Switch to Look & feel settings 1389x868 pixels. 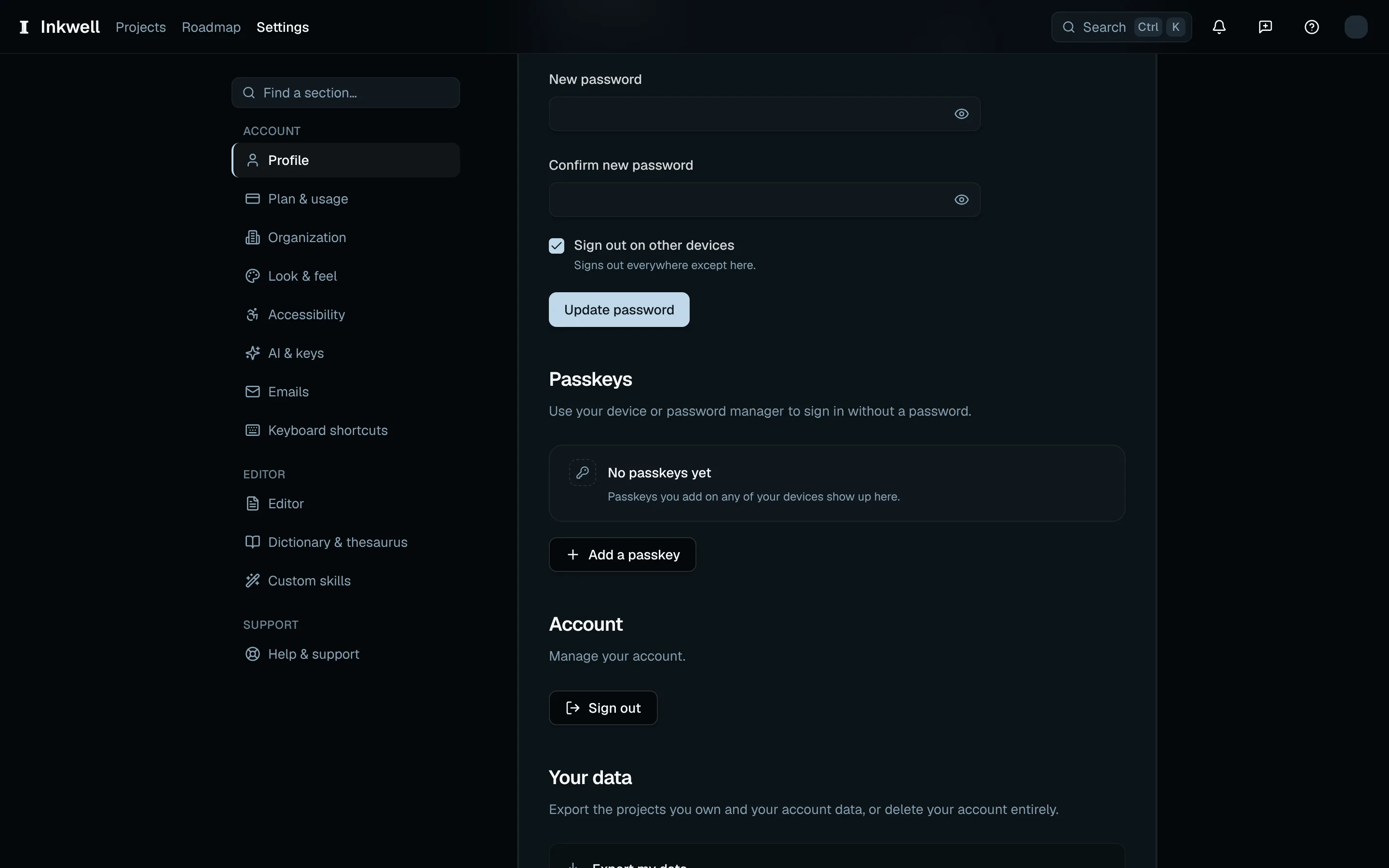point(345,276)
